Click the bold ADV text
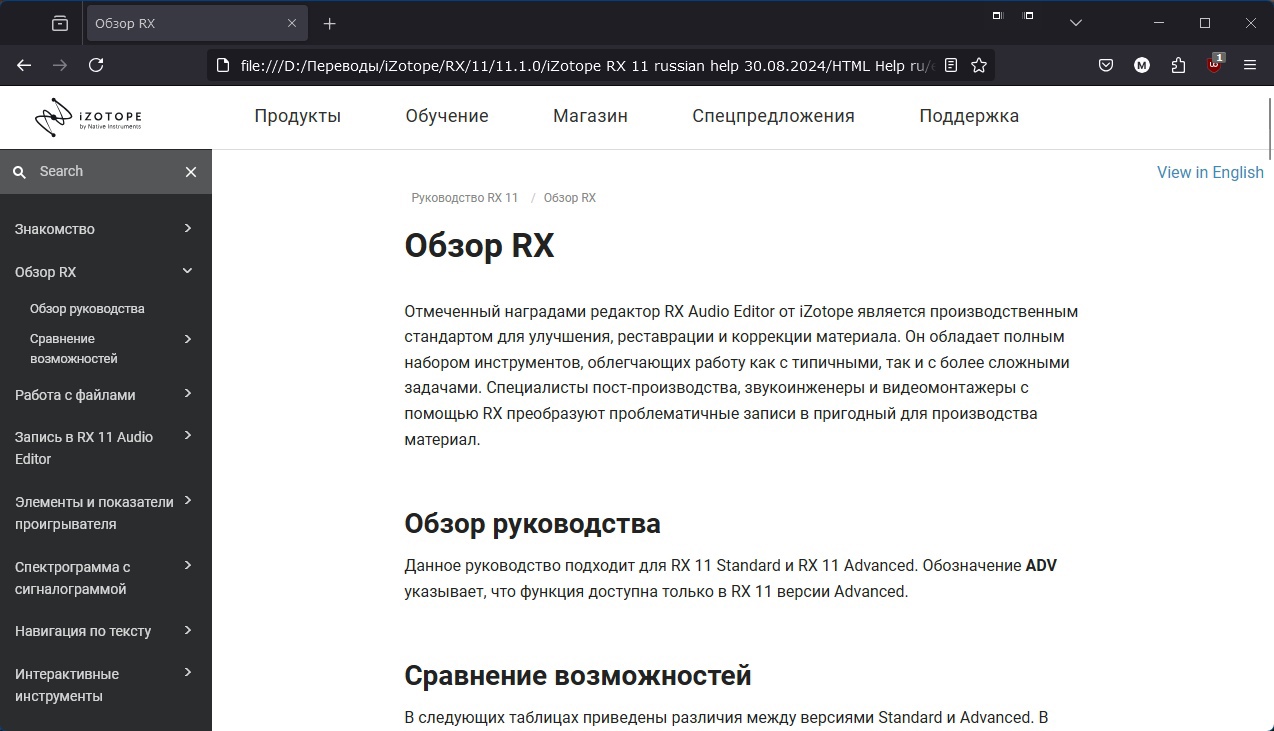The image size is (1274, 731). tap(1041, 566)
